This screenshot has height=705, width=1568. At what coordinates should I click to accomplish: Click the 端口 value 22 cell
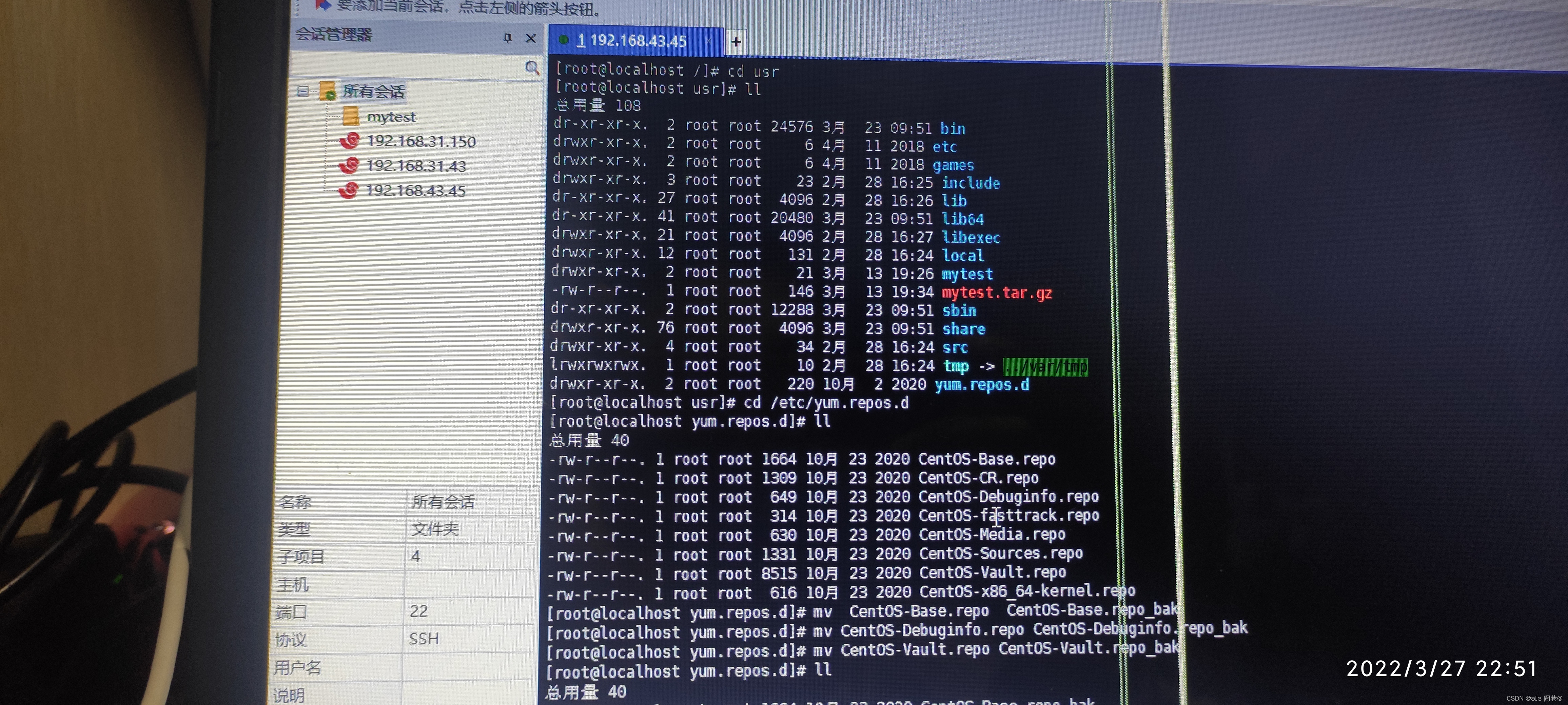(419, 611)
